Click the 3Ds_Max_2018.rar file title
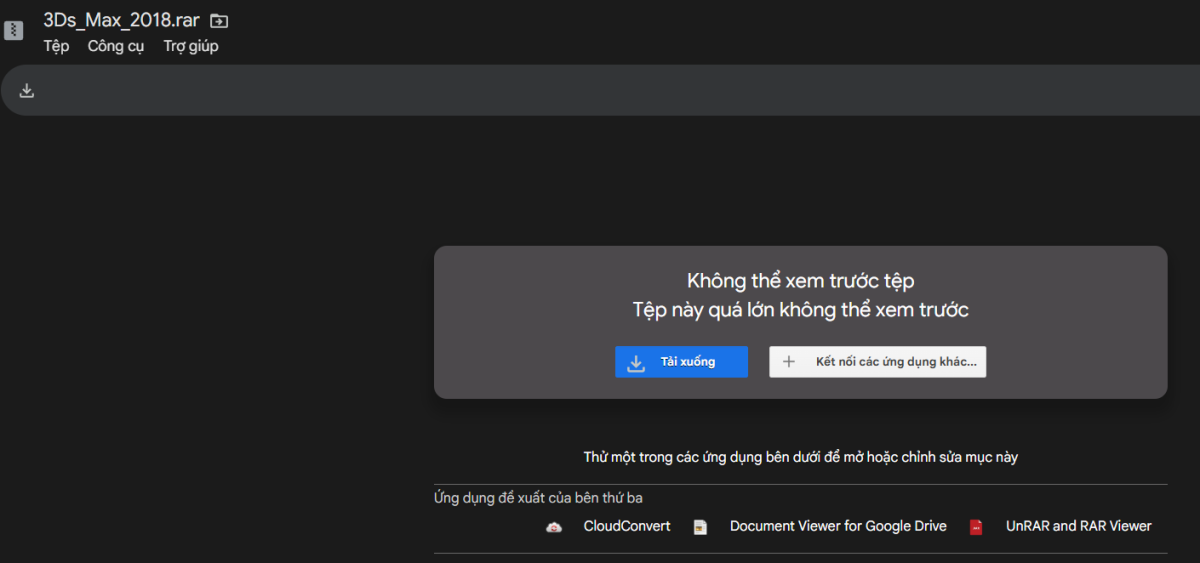This screenshot has height=563, width=1200. point(121,20)
